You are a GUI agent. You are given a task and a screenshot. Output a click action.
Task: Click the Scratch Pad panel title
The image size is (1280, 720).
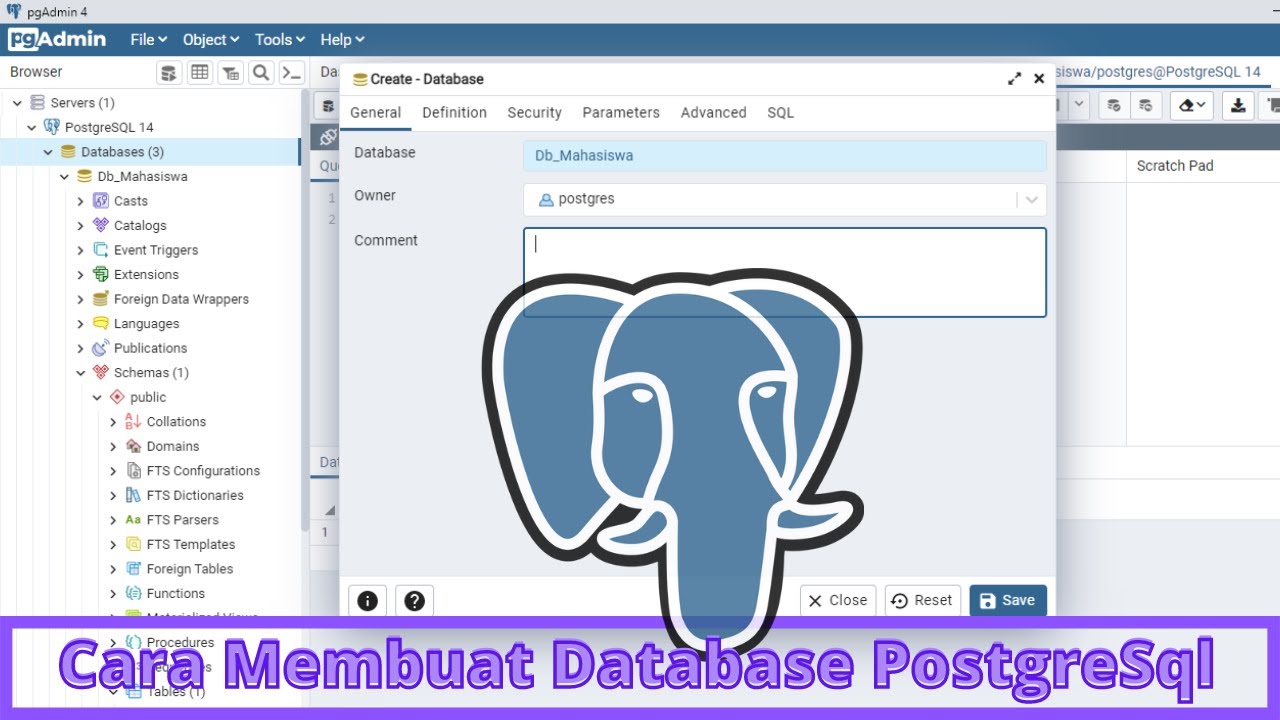pyautogui.click(x=1175, y=166)
